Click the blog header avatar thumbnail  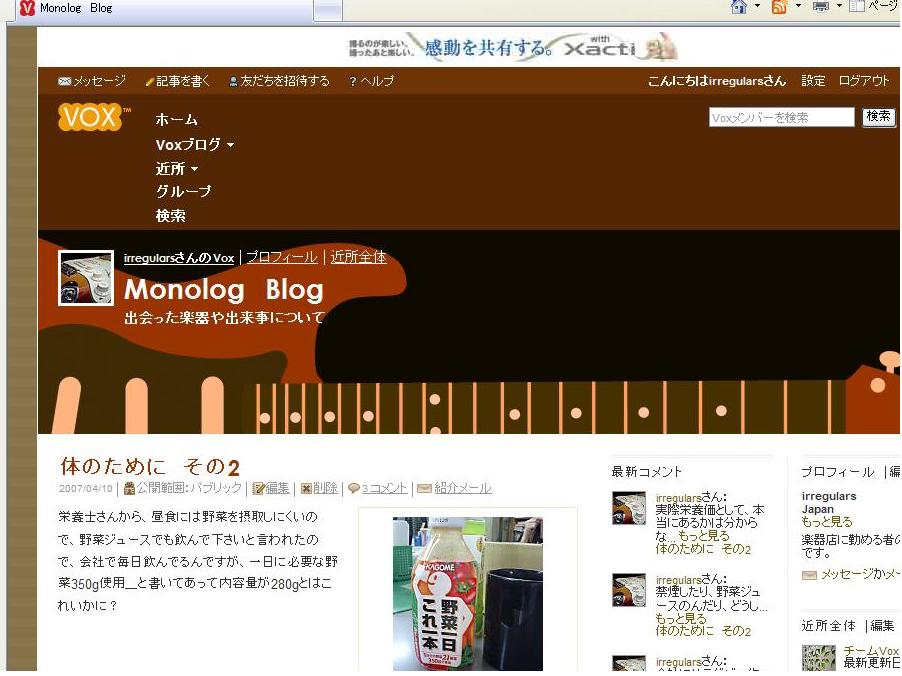click(x=86, y=278)
